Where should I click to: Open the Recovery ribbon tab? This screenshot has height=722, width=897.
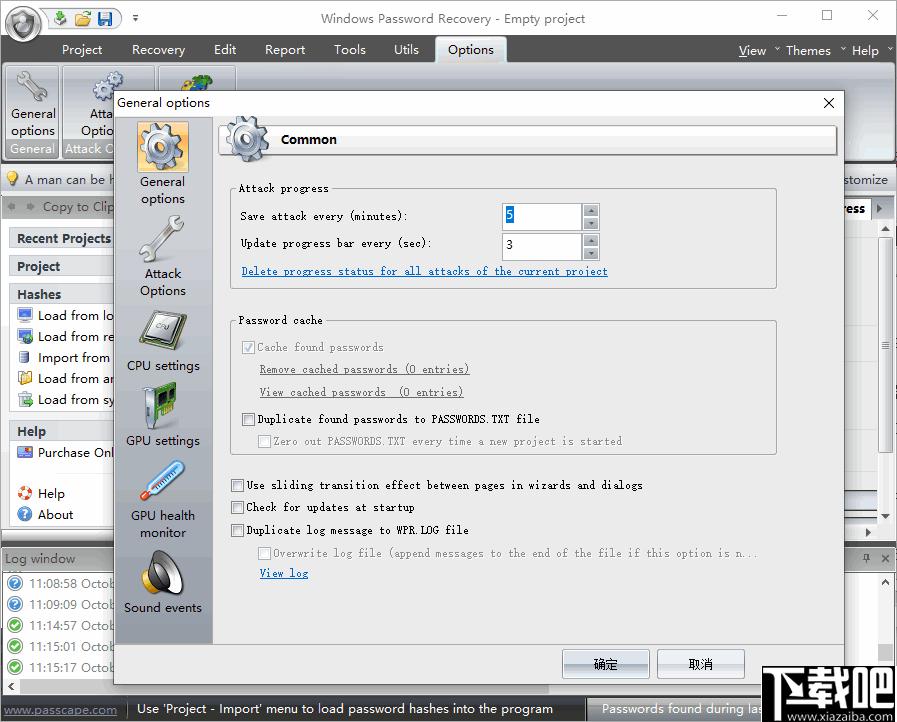(x=158, y=50)
